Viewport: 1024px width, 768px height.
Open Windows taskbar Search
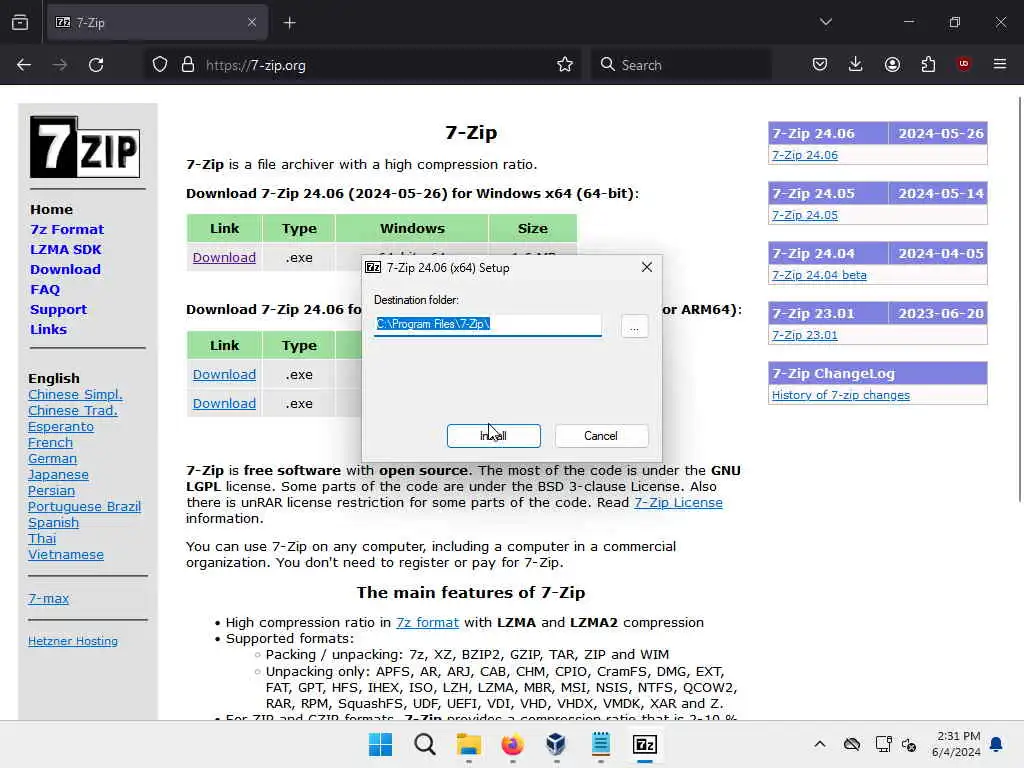click(x=424, y=744)
